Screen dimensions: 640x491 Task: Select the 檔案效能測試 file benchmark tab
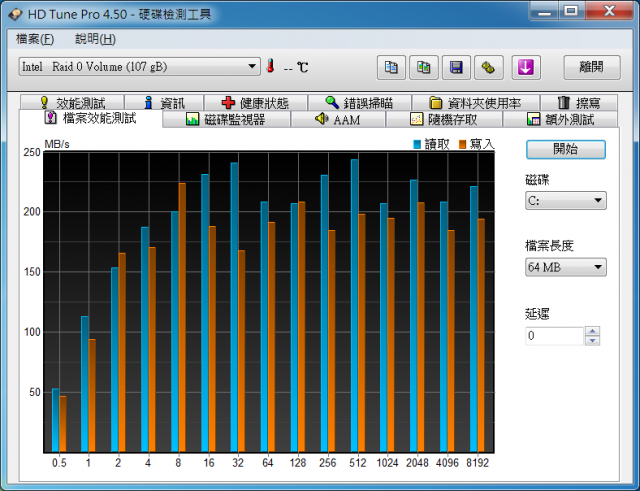pos(91,118)
